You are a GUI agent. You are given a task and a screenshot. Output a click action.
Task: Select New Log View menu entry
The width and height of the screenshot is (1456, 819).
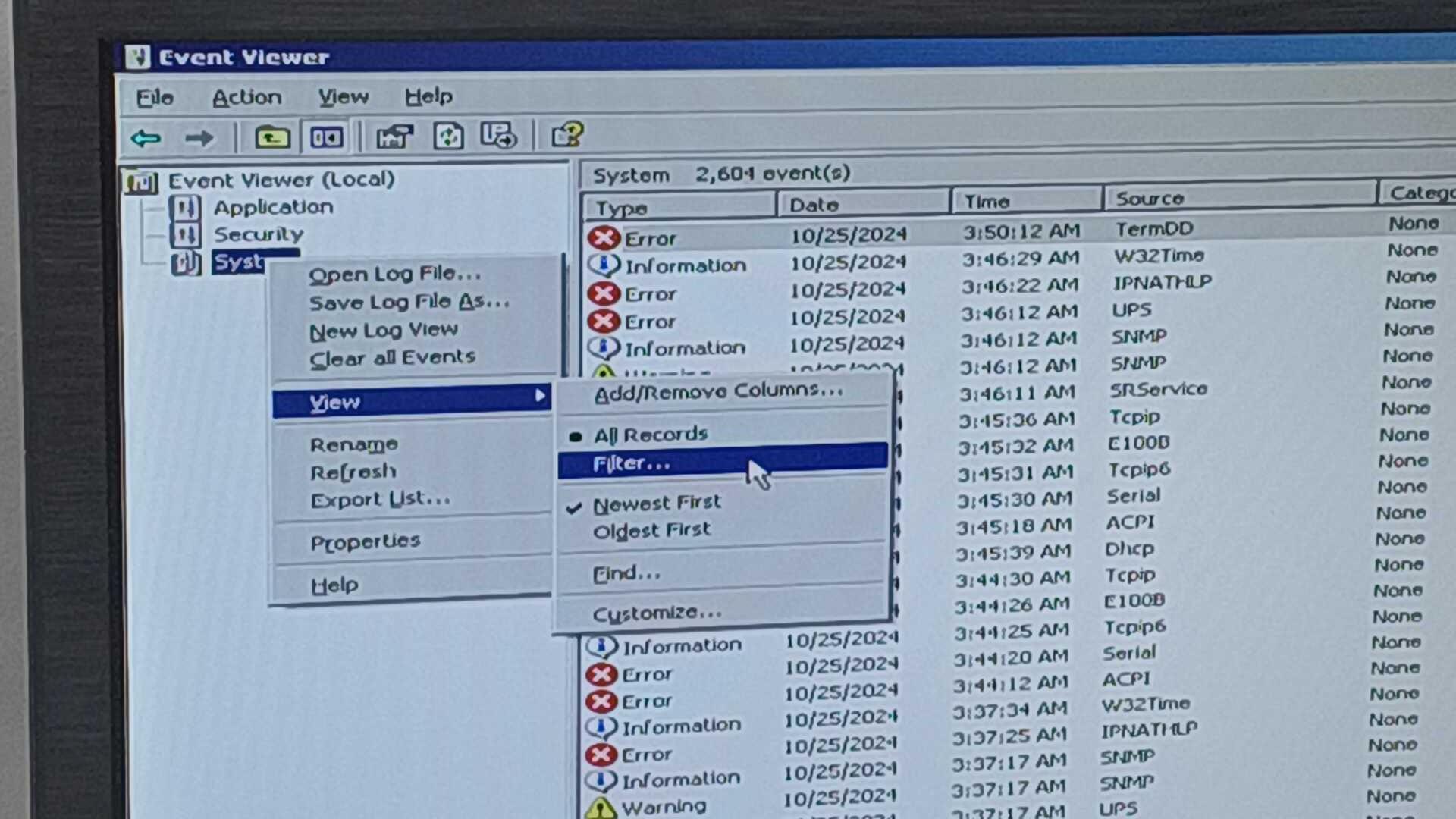384,331
